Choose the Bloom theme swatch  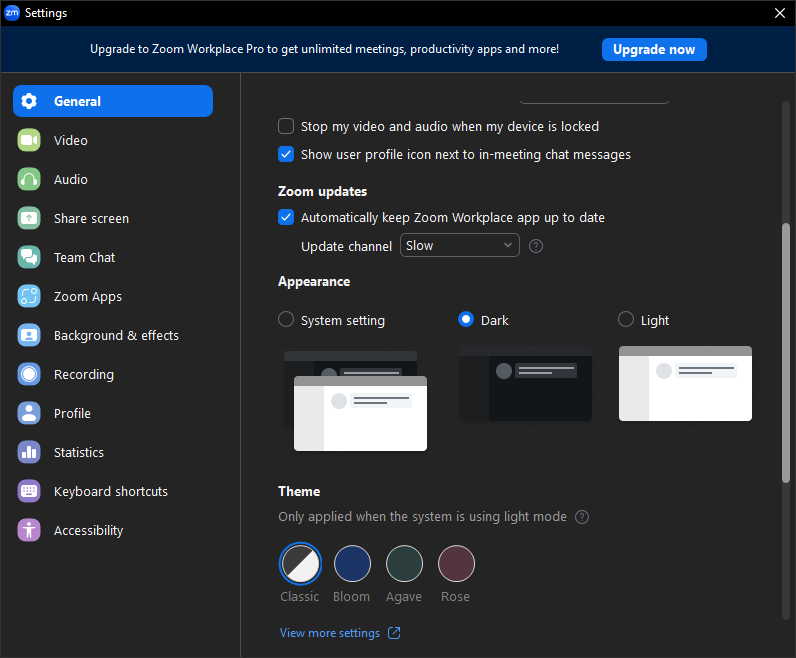click(x=352, y=564)
